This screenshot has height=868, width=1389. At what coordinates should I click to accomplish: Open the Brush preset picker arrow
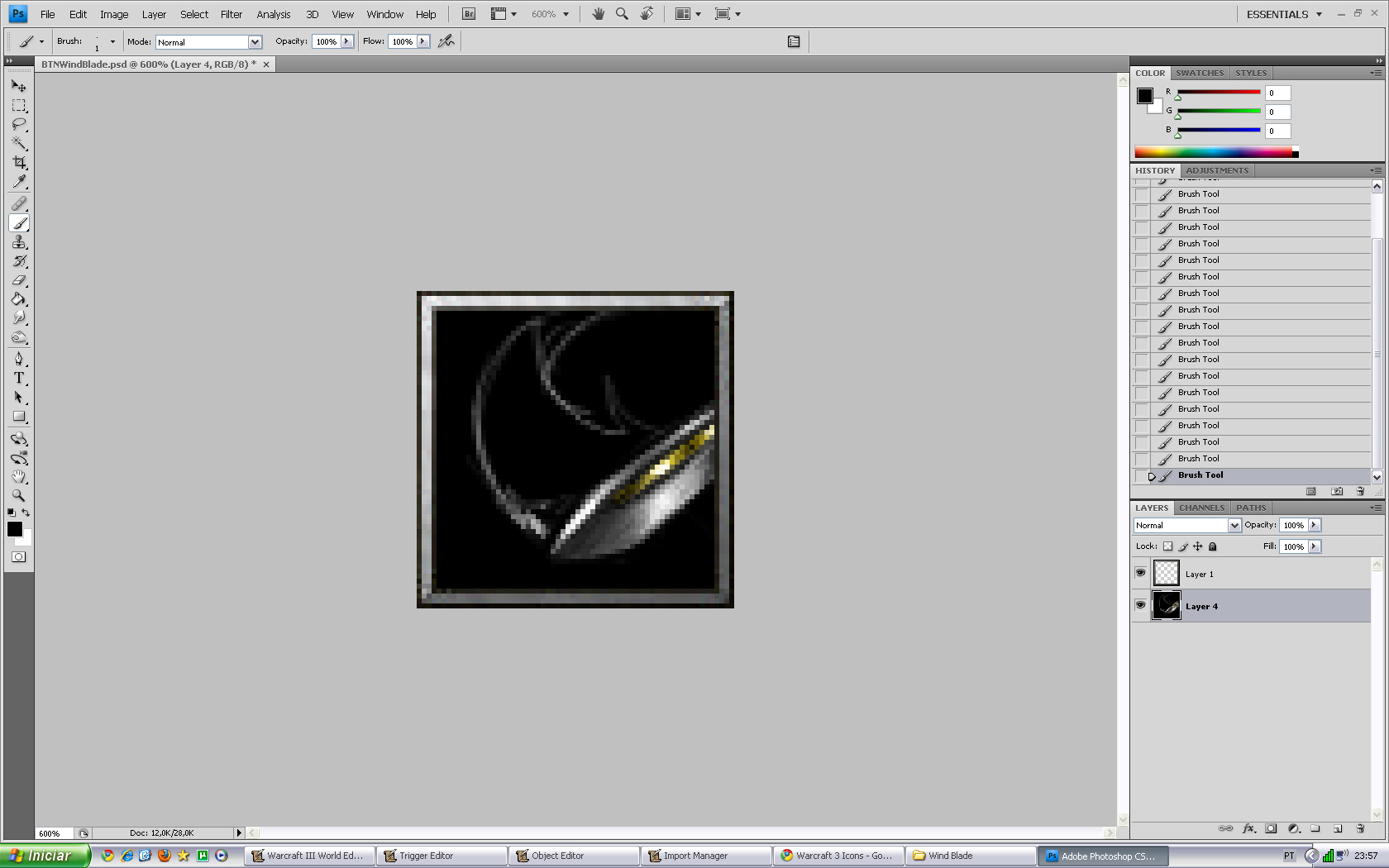[112, 41]
